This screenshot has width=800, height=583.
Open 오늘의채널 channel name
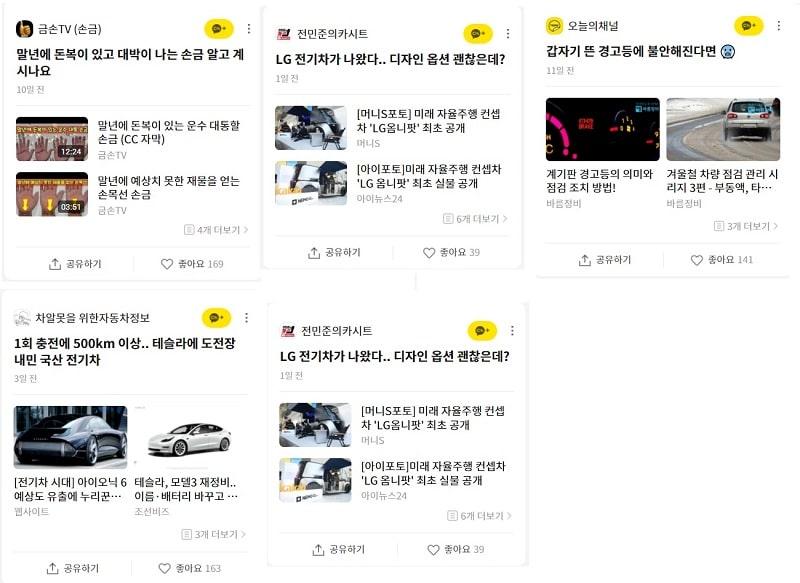(x=592, y=26)
